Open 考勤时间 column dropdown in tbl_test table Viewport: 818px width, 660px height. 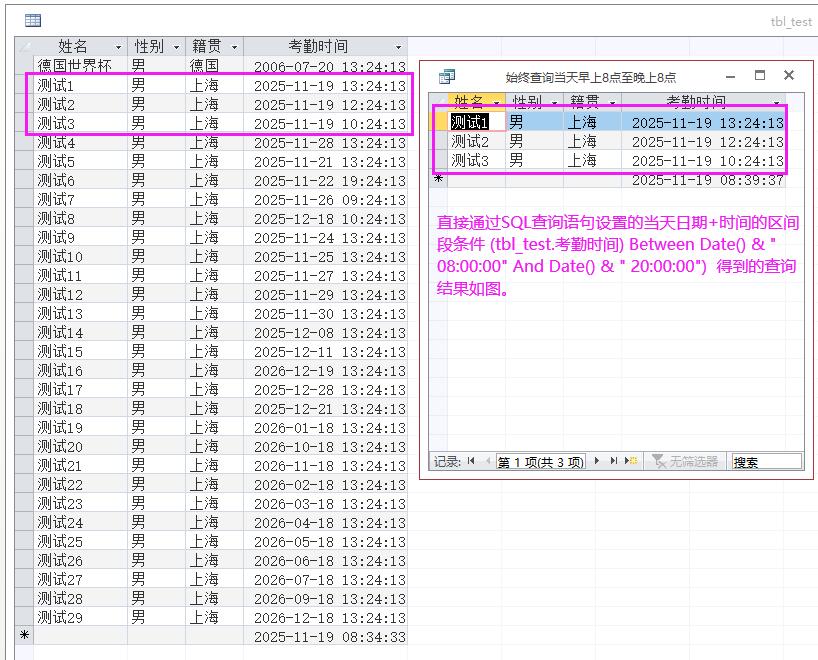point(398,47)
